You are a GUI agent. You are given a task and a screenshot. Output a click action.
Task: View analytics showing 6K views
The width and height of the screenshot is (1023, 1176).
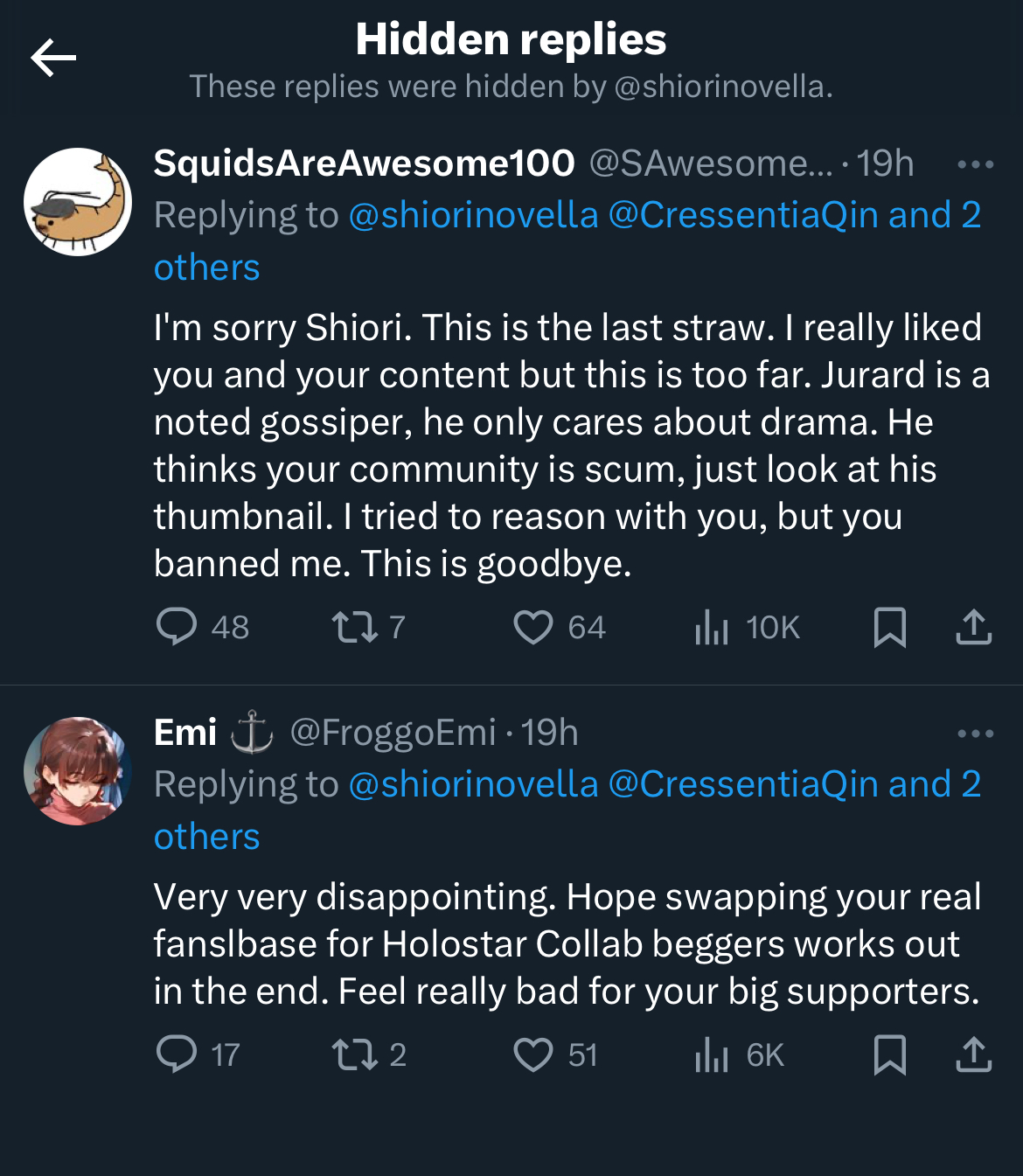pos(712,1054)
